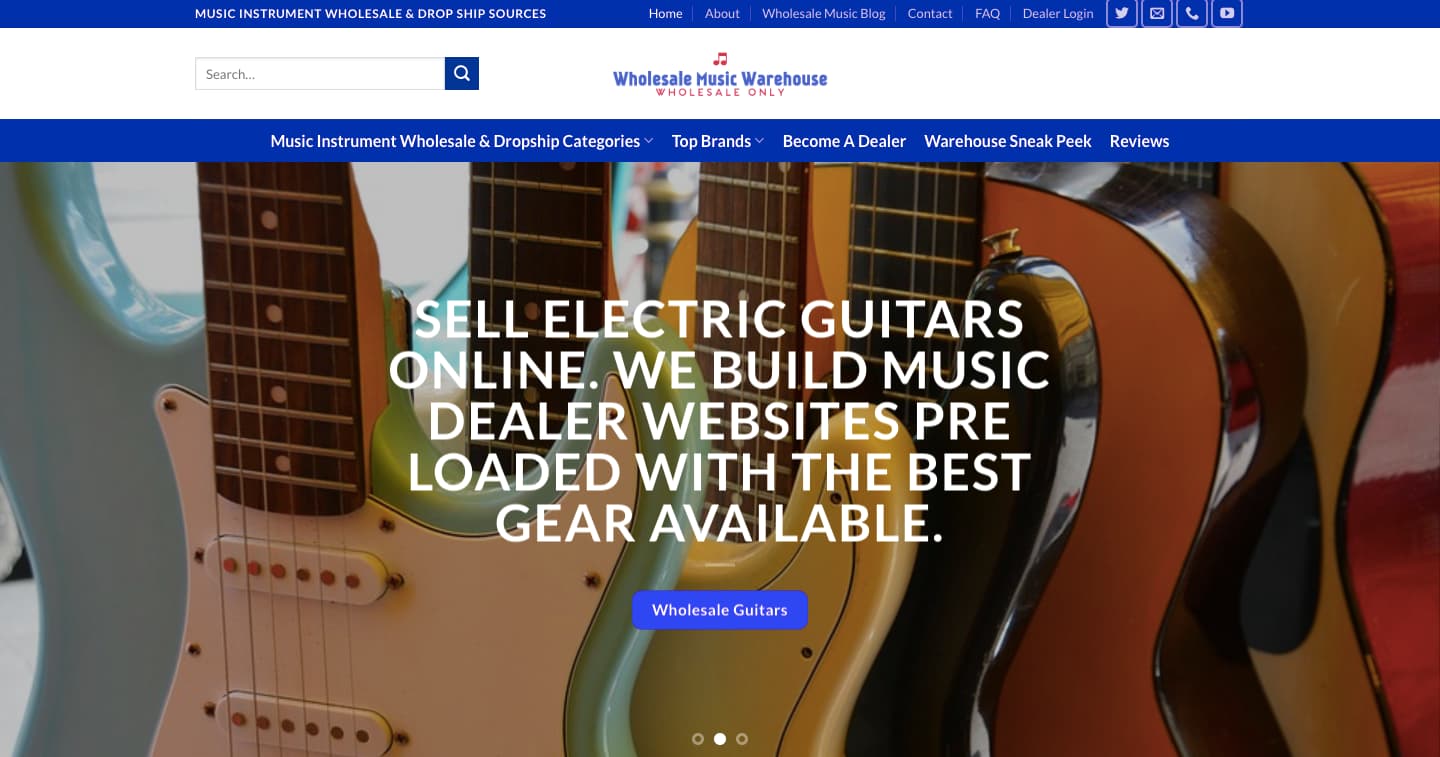Open the Warehouse Sneak Peek page
Screen dimensions: 1440x757
pos(1008,141)
